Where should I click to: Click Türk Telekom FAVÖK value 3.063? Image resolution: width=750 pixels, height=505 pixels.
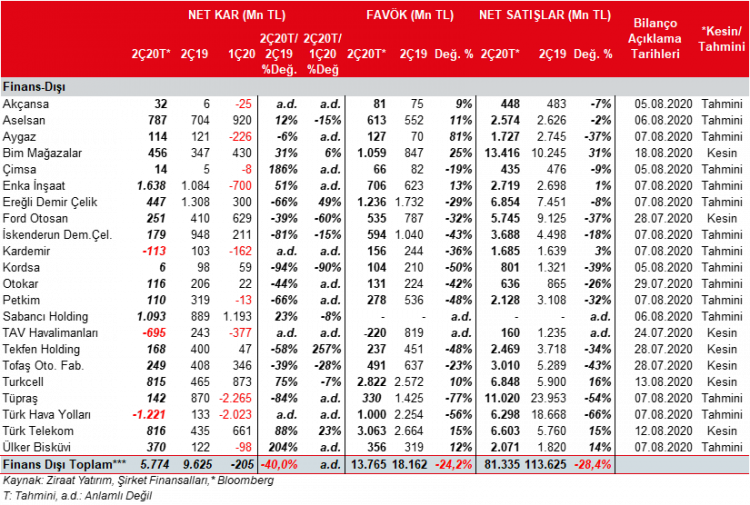(x=372, y=431)
